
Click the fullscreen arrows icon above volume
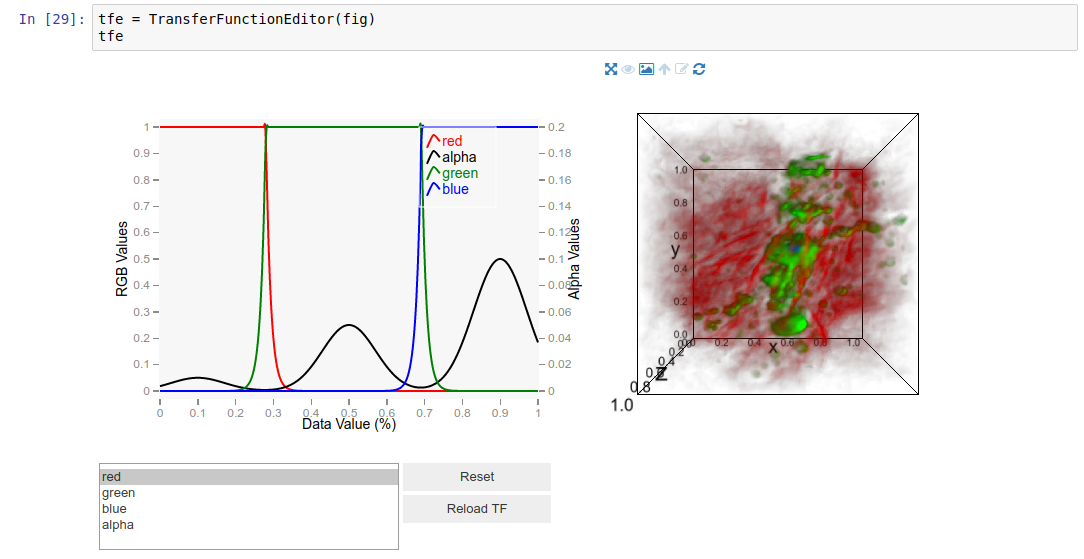tap(610, 69)
